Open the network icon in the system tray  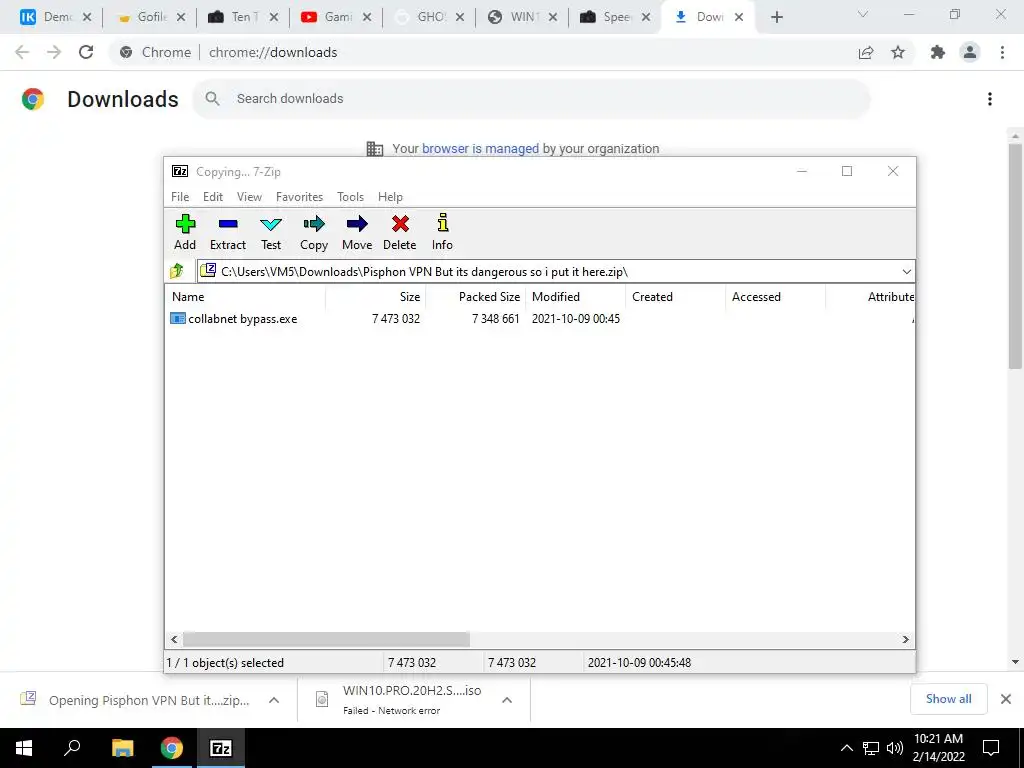click(871, 748)
